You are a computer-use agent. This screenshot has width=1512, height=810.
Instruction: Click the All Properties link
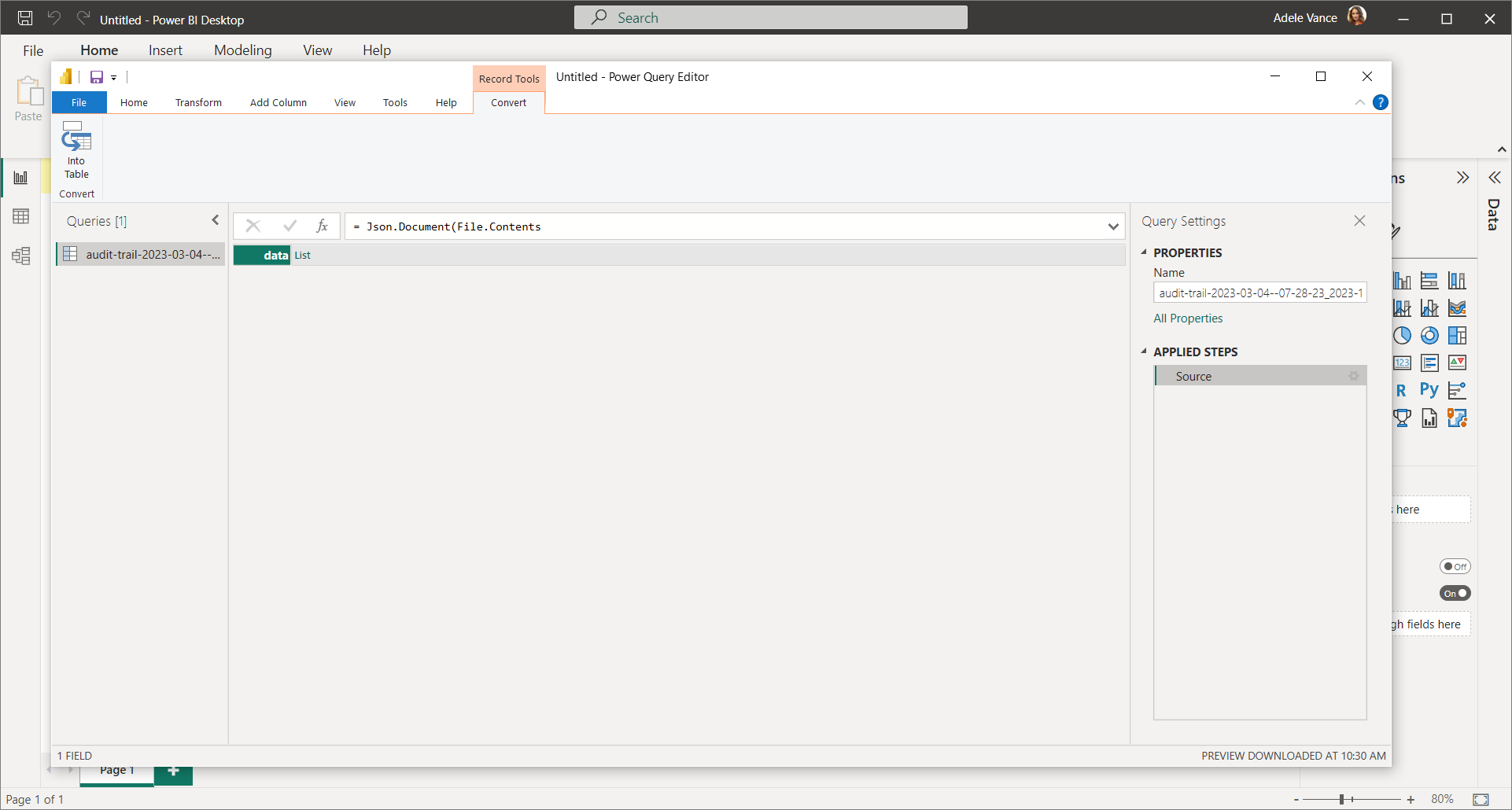[1188, 318]
